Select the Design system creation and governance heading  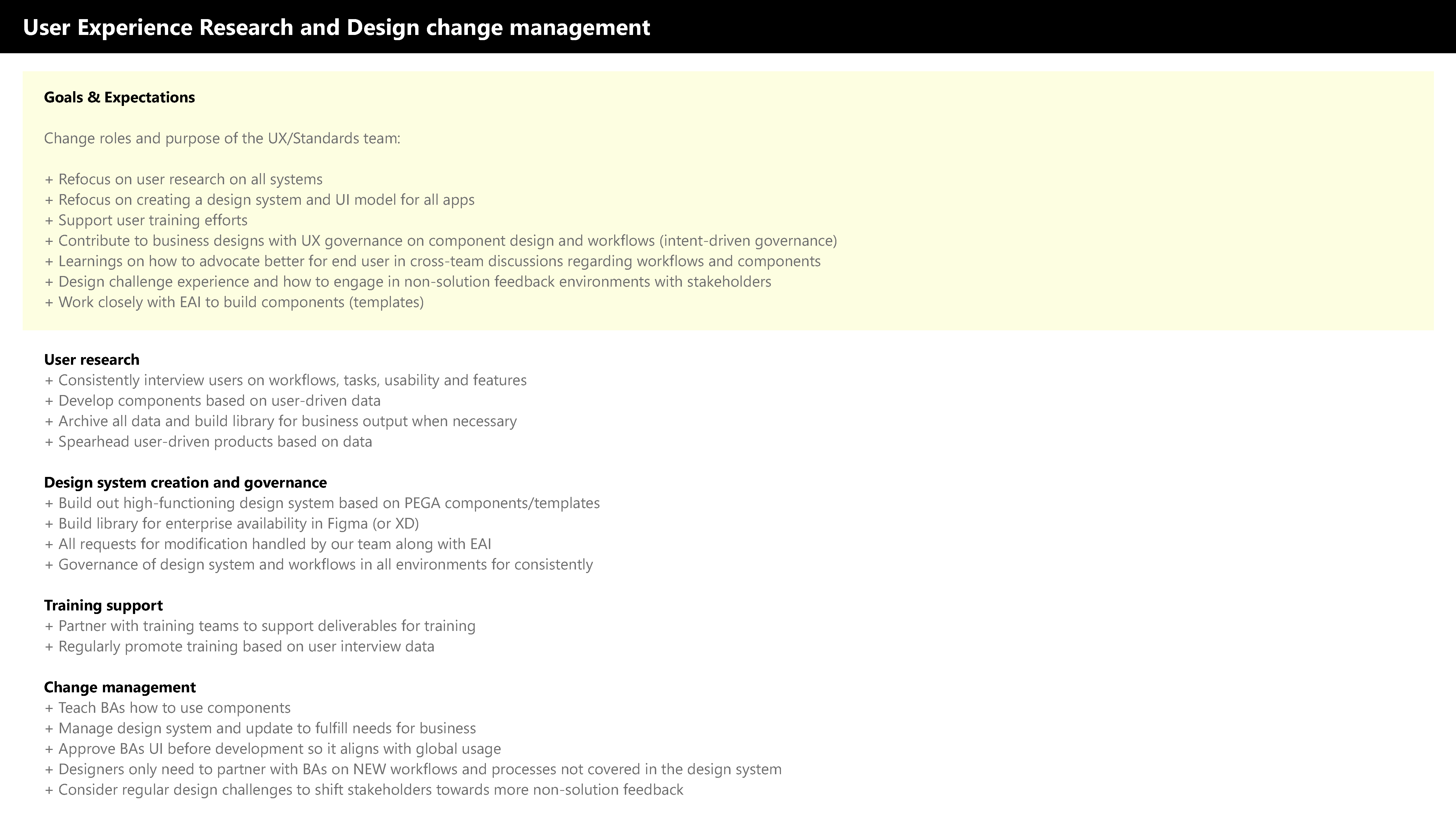coord(185,482)
